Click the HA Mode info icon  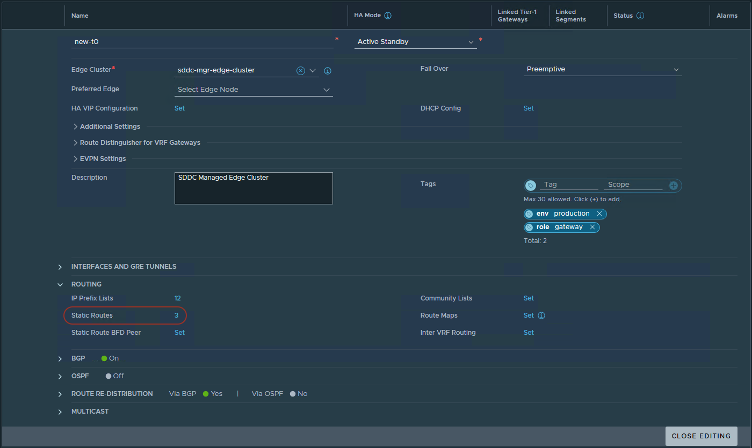(x=388, y=16)
